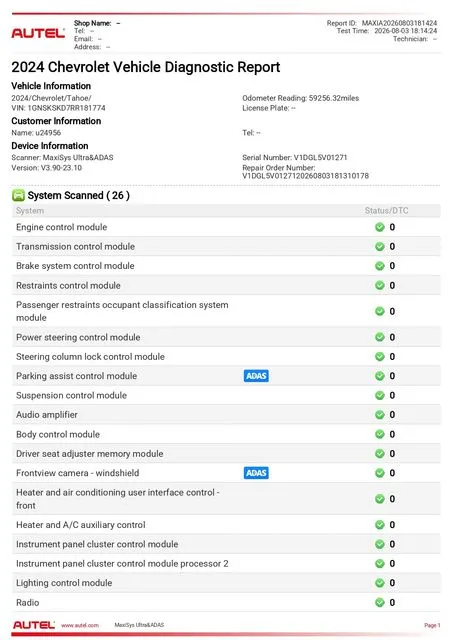
Task: Click green check status for the Radio row
Action: point(380,602)
